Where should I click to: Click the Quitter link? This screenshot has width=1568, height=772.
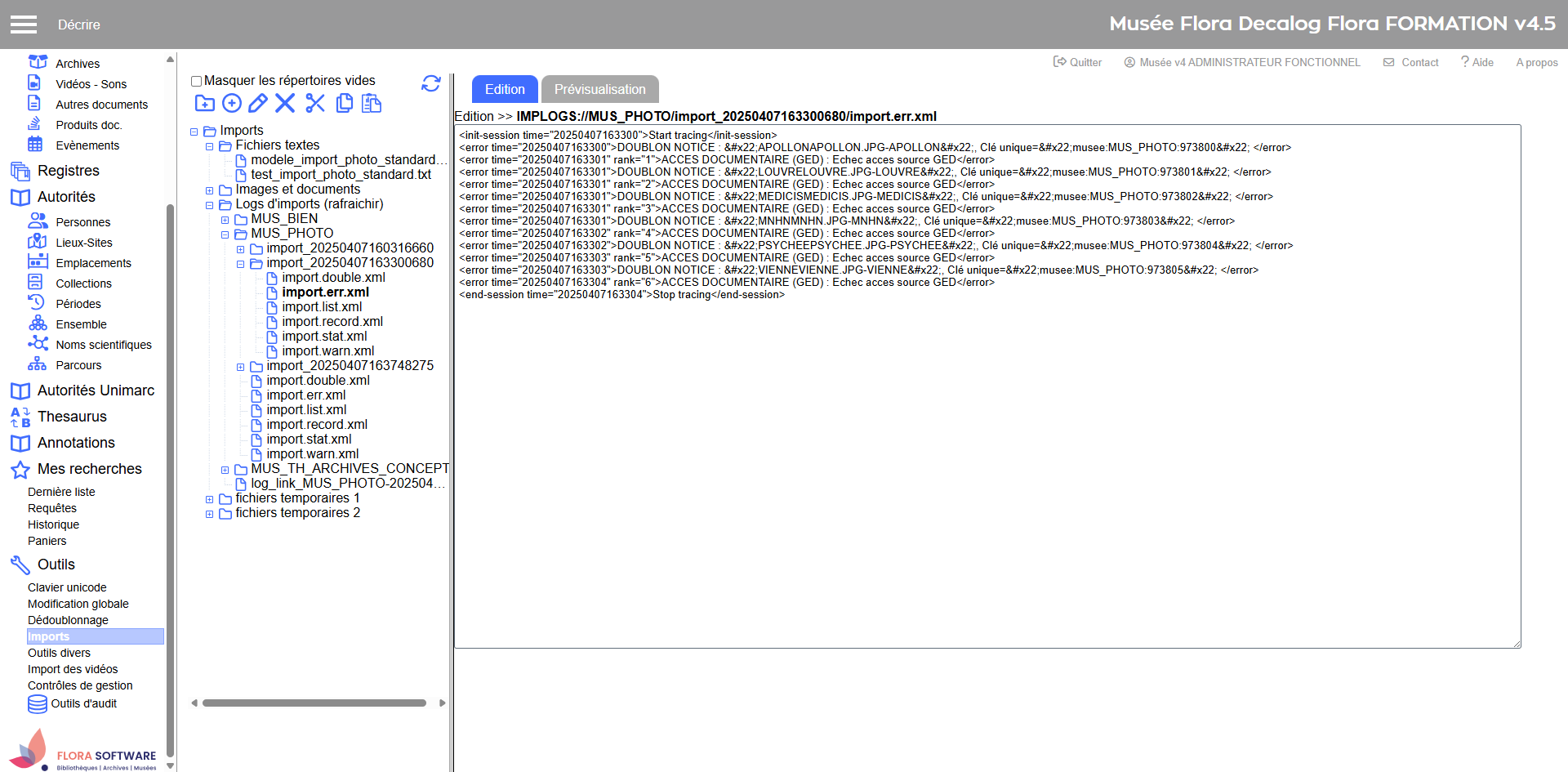[1077, 62]
